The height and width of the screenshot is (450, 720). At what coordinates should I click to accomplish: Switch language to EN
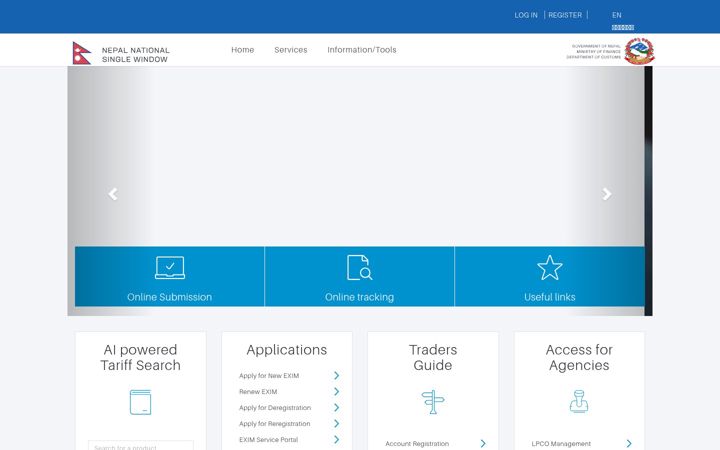coord(616,15)
